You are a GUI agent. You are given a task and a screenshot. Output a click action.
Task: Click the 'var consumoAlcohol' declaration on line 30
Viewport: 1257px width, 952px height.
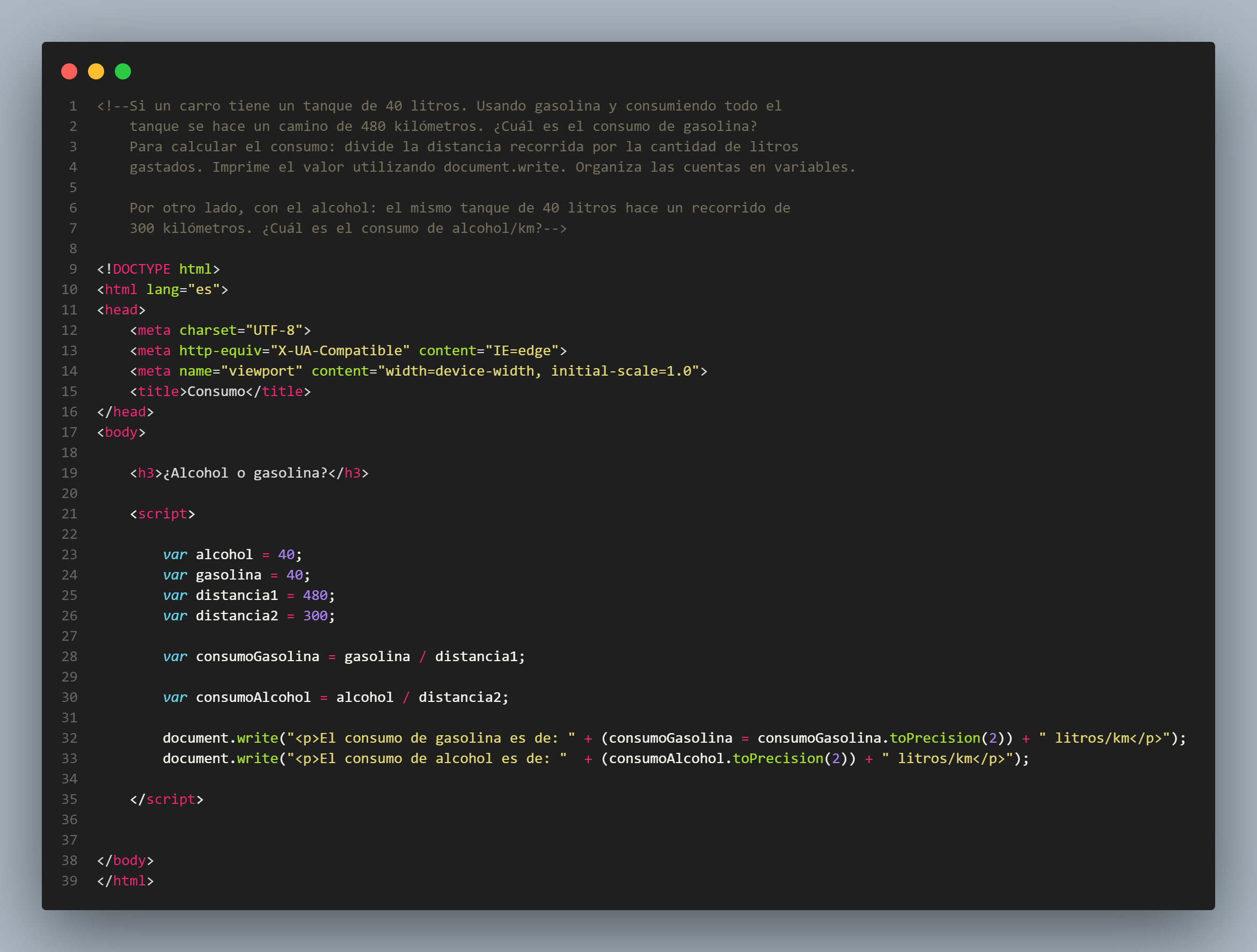(x=336, y=698)
